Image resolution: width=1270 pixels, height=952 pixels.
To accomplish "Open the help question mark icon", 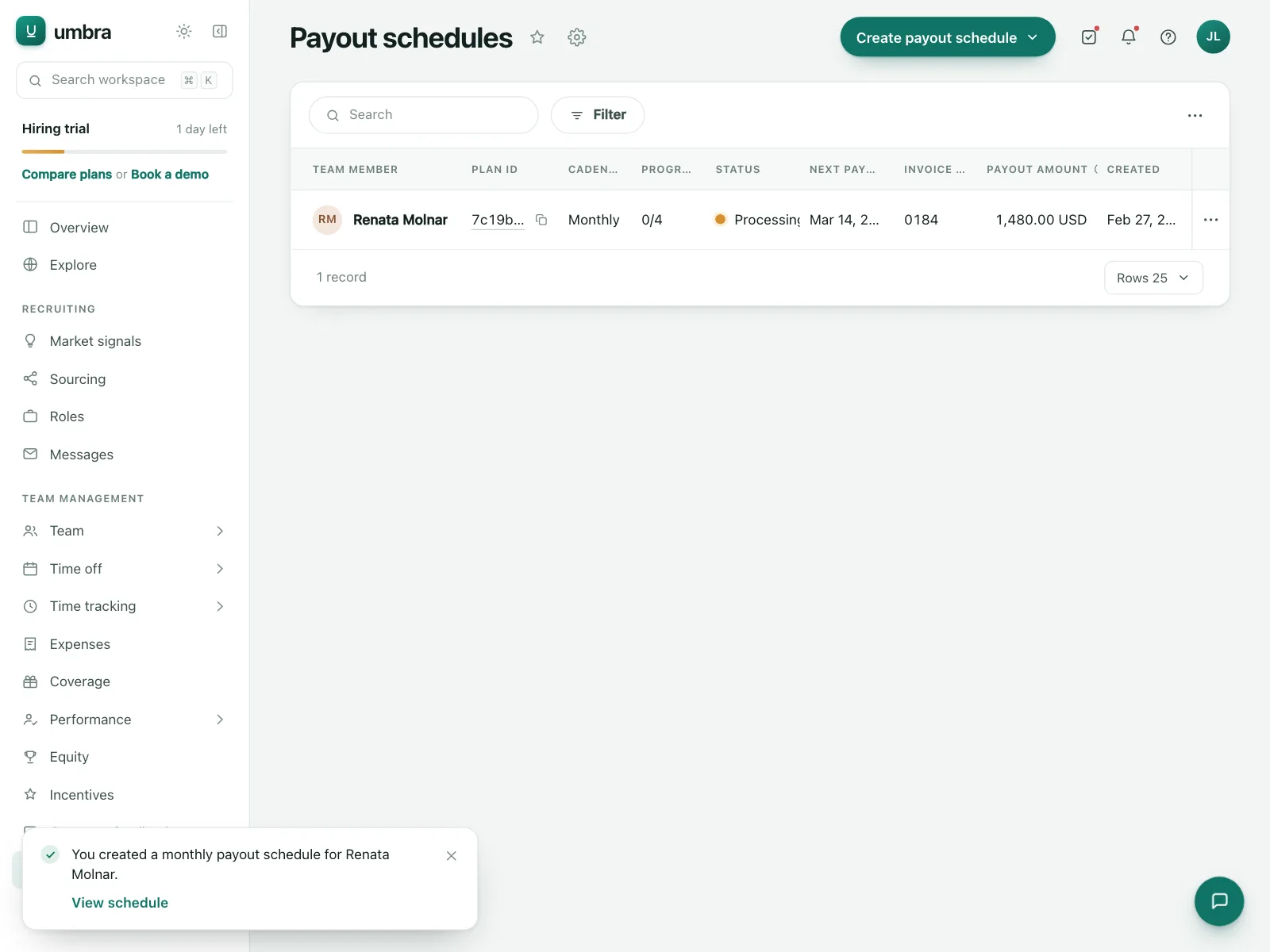I will point(1168,37).
